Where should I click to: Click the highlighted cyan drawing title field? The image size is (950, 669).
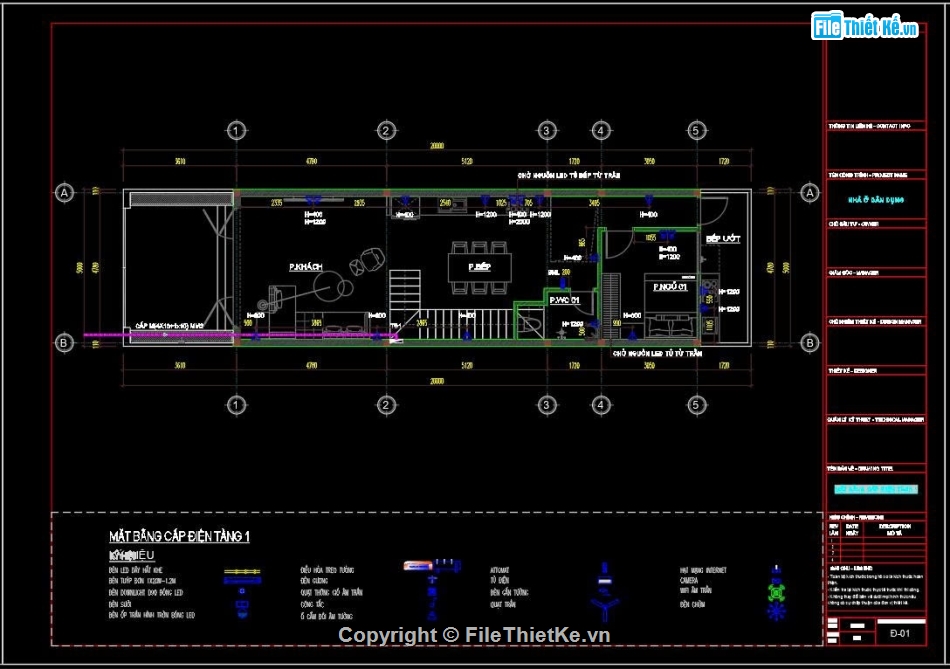tap(875, 489)
